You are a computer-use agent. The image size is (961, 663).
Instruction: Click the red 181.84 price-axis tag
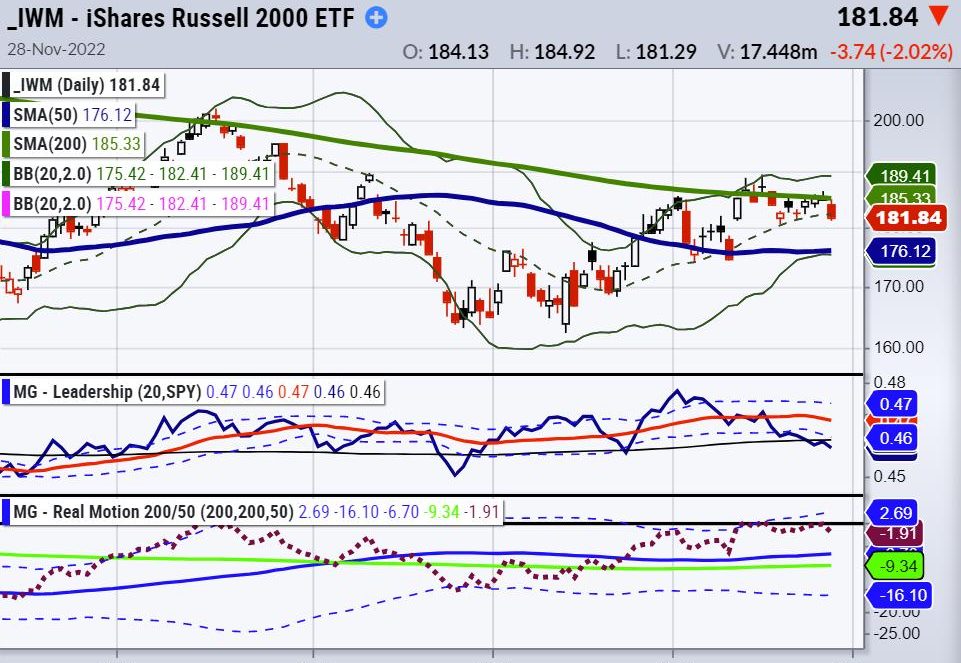tap(907, 218)
